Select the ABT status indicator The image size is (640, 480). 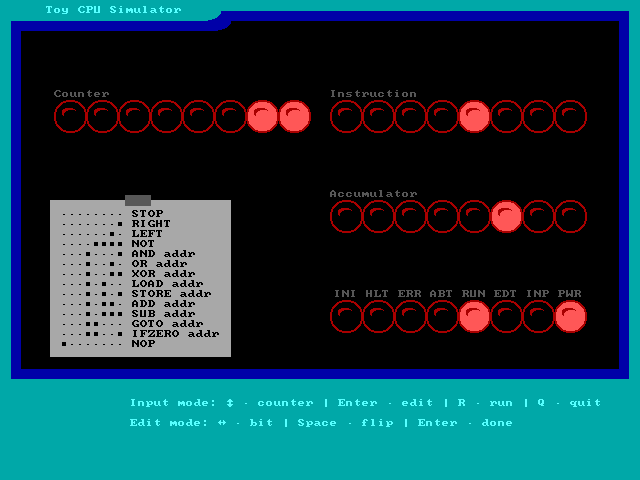click(442, 317)
